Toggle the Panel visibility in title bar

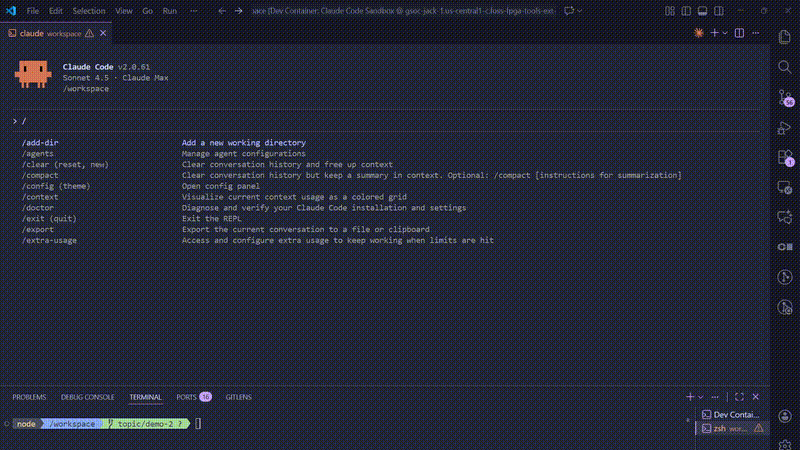703,11
